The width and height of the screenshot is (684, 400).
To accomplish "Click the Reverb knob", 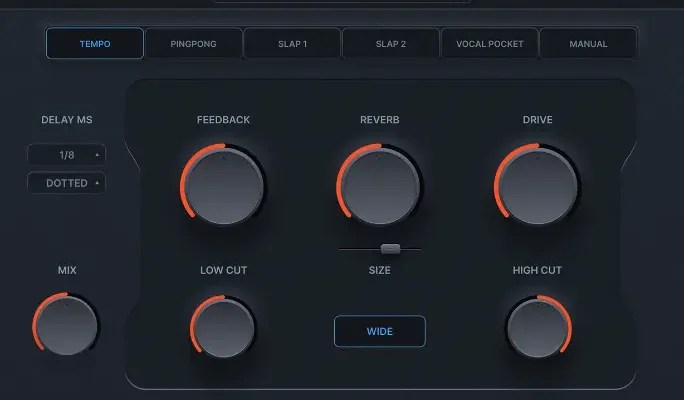I will (x=380, y=186).
